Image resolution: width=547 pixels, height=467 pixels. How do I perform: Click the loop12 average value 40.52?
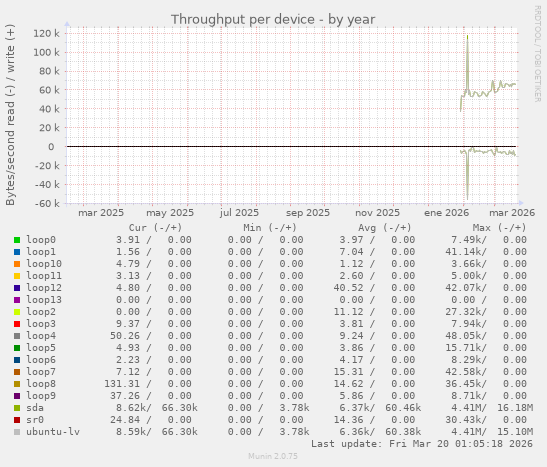349,287
